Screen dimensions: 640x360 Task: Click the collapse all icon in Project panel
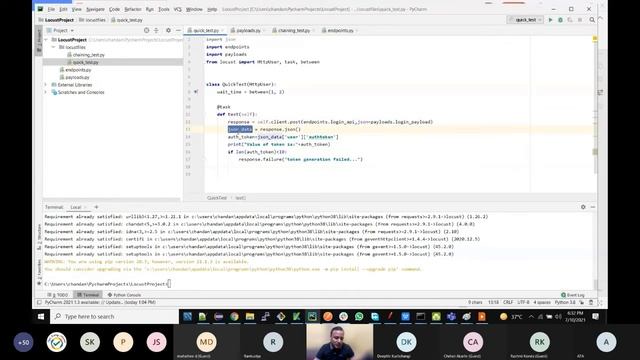click(156, 30)
